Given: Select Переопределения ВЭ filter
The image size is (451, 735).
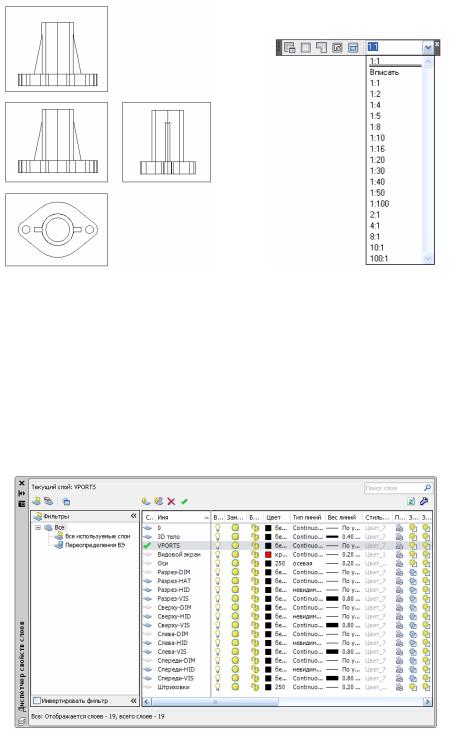Looking at the screenshot, I should click(x=95, y=545).
